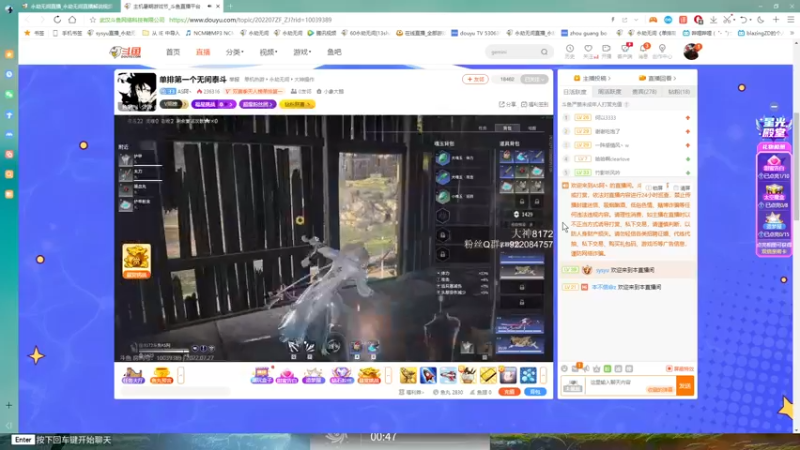
Task: Click the fan badge selector beside chat input
Action: click(x=573, y=386)
